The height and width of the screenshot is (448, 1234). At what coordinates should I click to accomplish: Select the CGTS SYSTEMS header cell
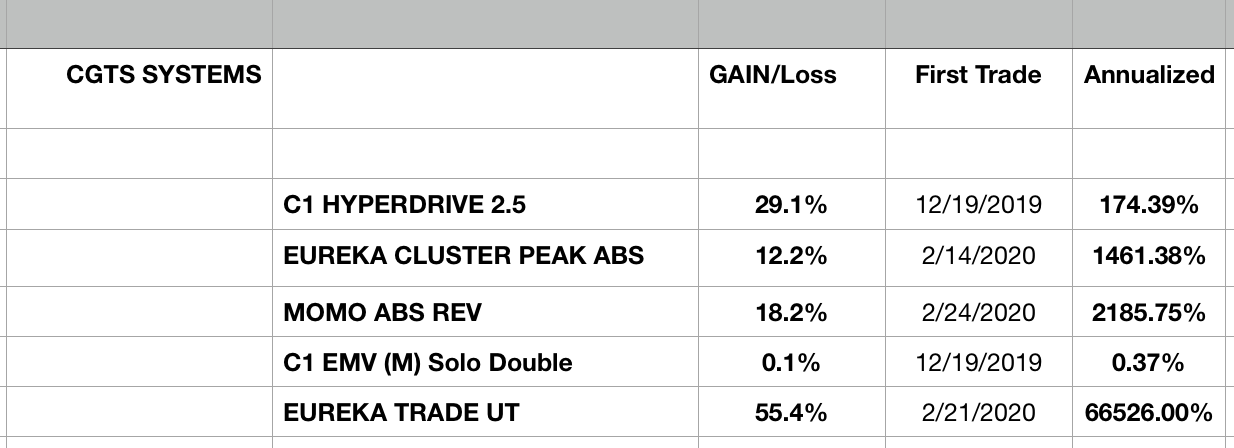[165, 75]
